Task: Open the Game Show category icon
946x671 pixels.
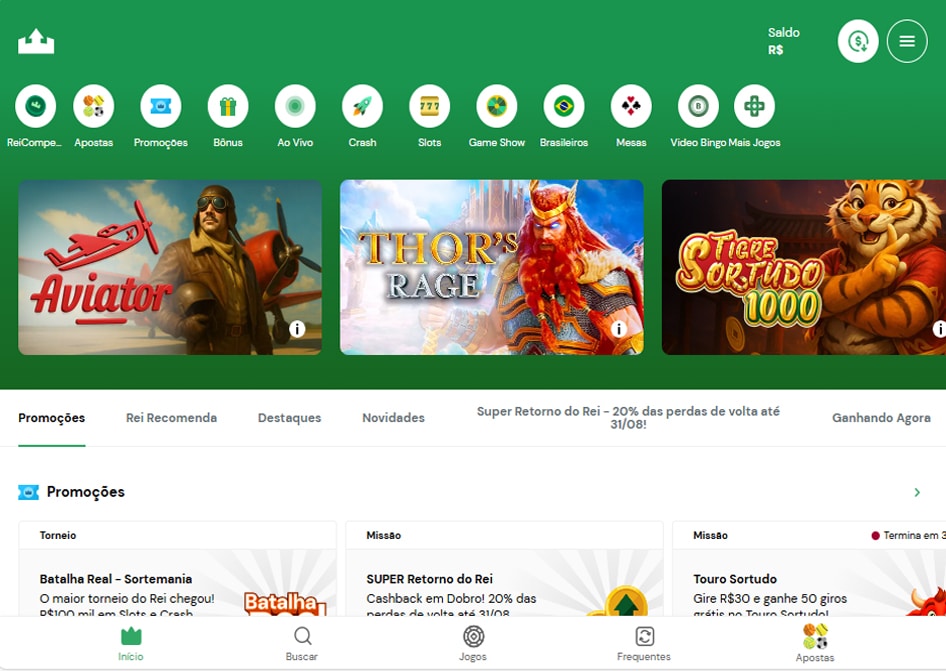Action: 496,106
